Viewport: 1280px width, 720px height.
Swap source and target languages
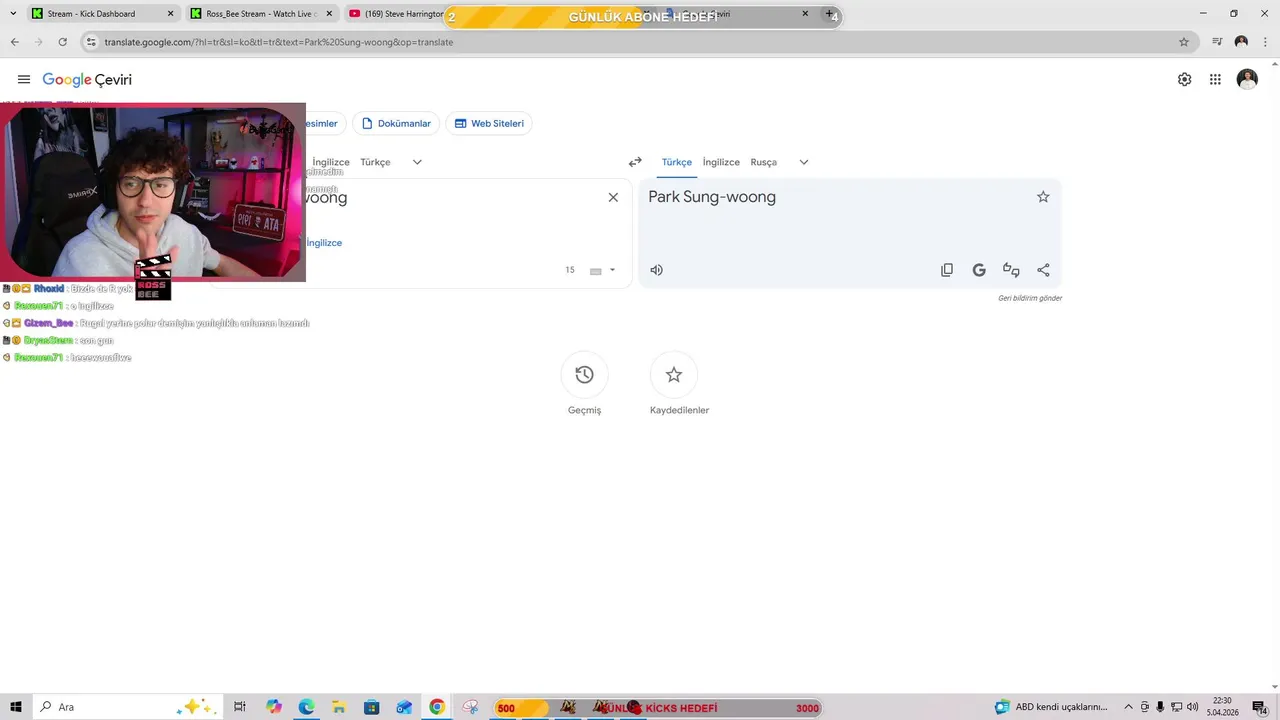click(635, 162)
